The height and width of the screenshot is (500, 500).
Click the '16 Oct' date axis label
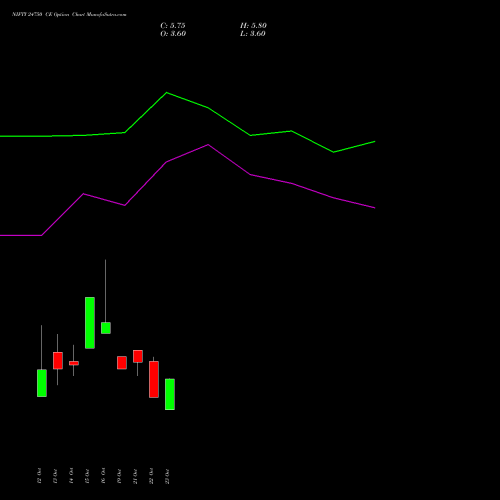pos(103,476)
